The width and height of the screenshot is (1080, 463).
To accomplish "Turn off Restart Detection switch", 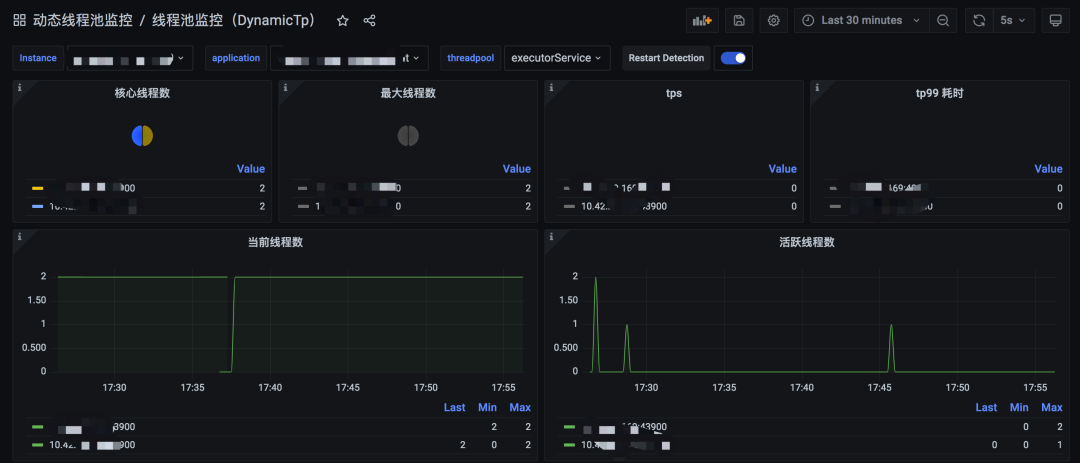I will [734, 58].
